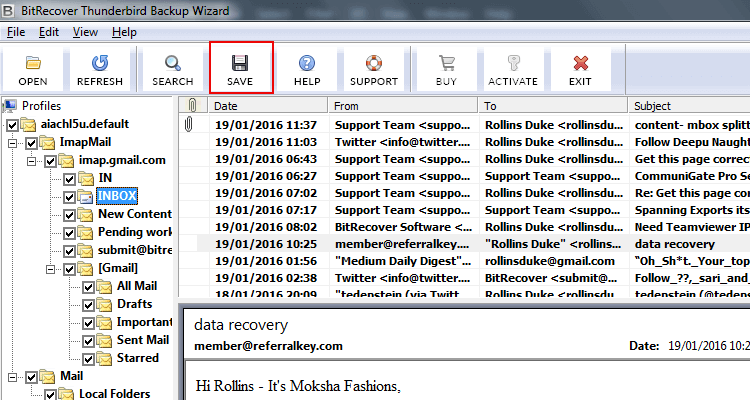Sort by the To column header
Image resolution: width=750 pixels, height=400 pixels.
click(x=553, y=105)
